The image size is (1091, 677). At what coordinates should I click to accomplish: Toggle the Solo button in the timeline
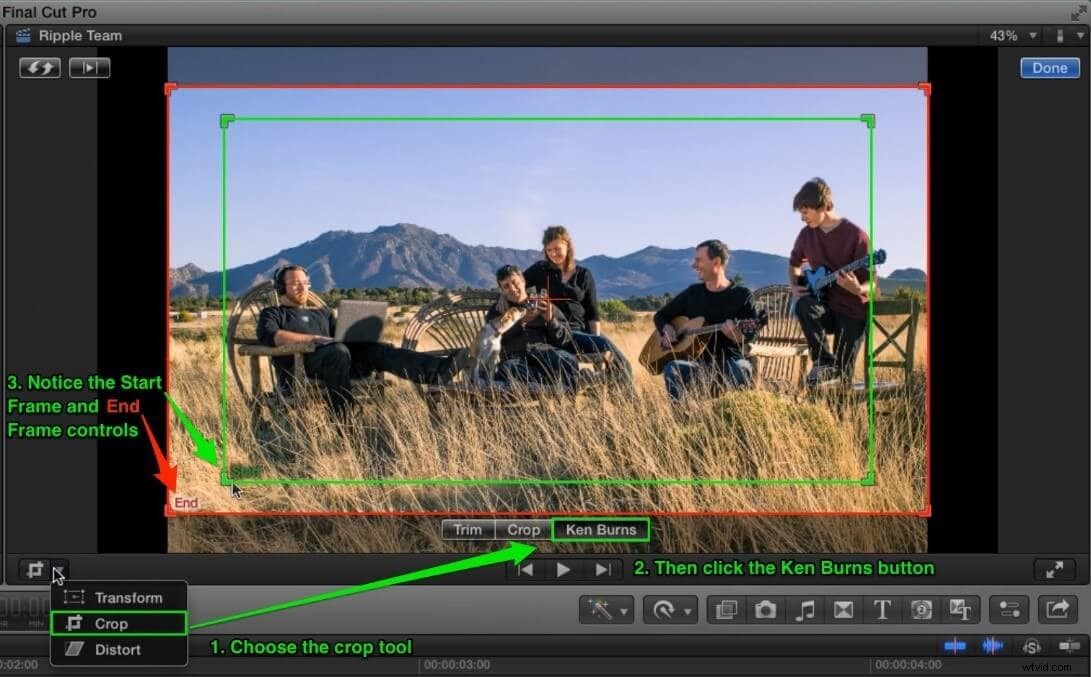click(1032, 646)
